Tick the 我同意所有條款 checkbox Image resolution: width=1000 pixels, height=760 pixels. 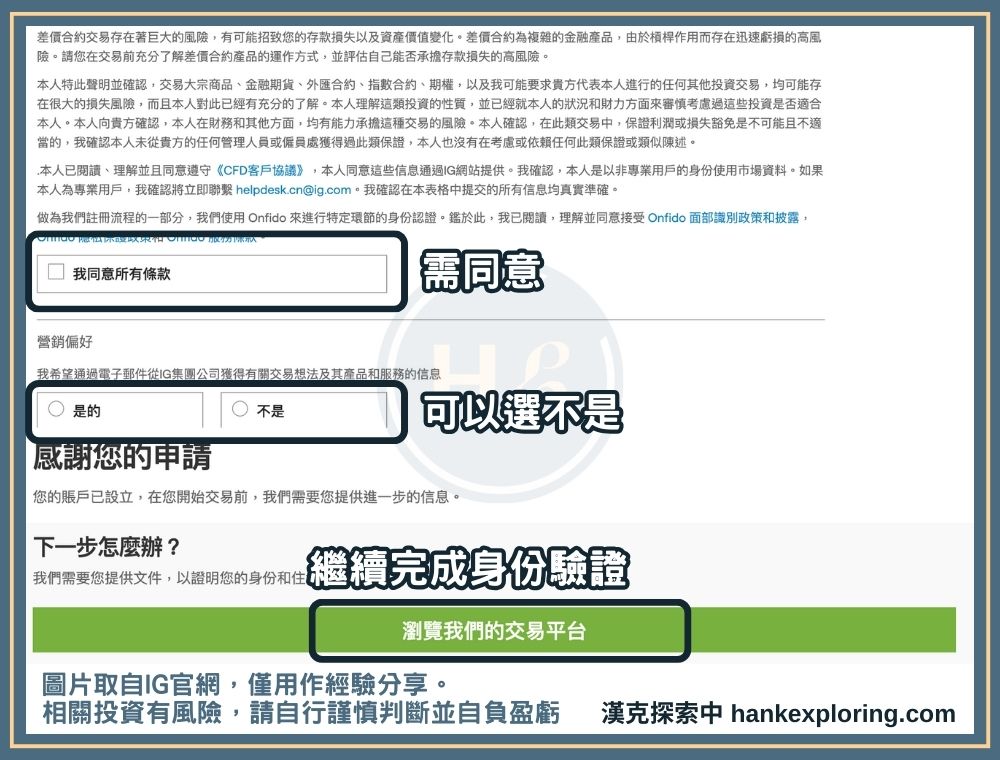pyautogui.click(x=56, y=272)
